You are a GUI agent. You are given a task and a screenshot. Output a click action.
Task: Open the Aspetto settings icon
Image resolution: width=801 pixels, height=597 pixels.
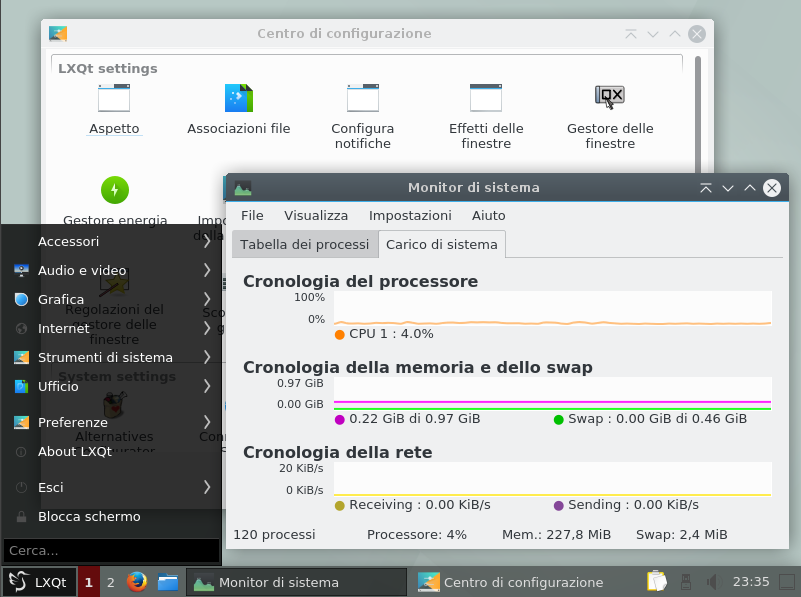pyautogui.click(x=114, y=98)
